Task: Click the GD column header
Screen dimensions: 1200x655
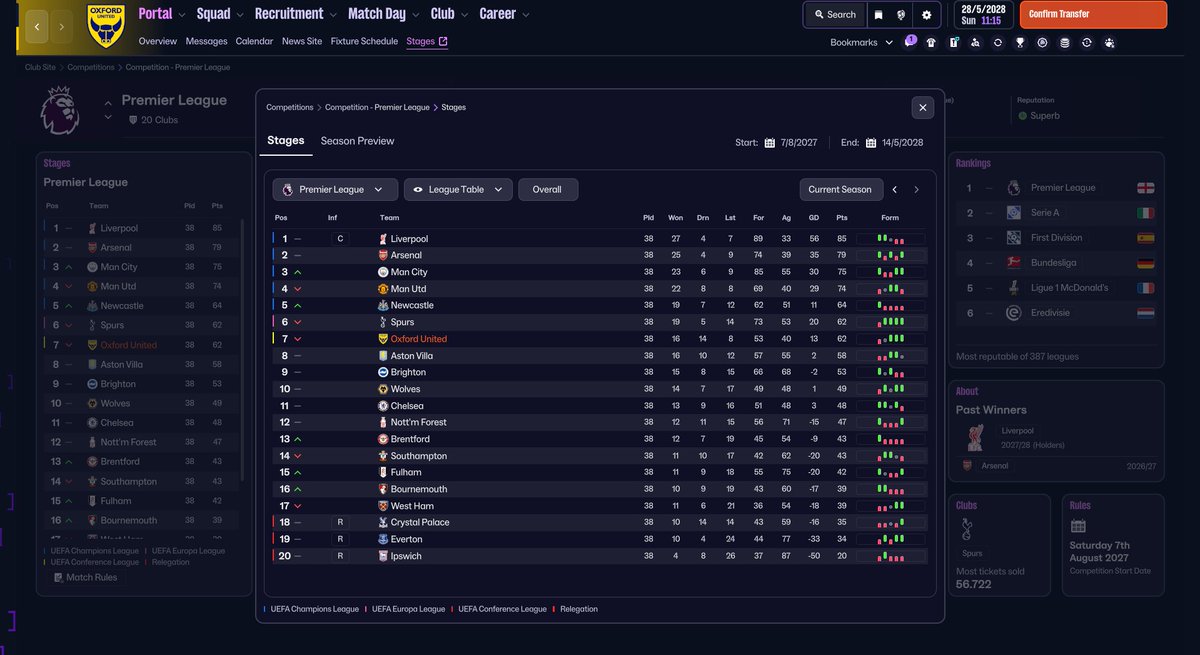Action: (814, 218)
